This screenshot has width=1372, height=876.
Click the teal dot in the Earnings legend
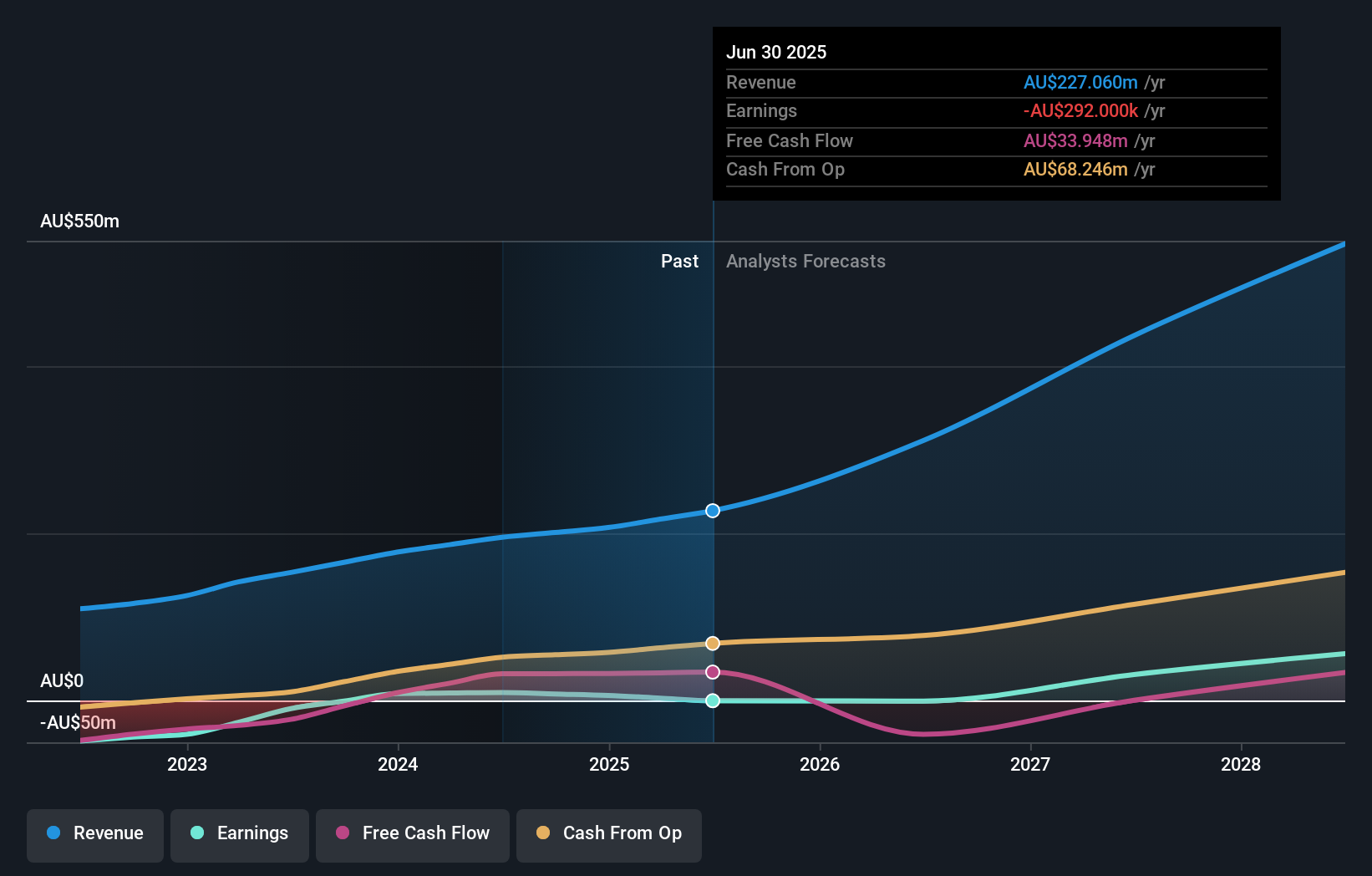[x=196, y=833]
